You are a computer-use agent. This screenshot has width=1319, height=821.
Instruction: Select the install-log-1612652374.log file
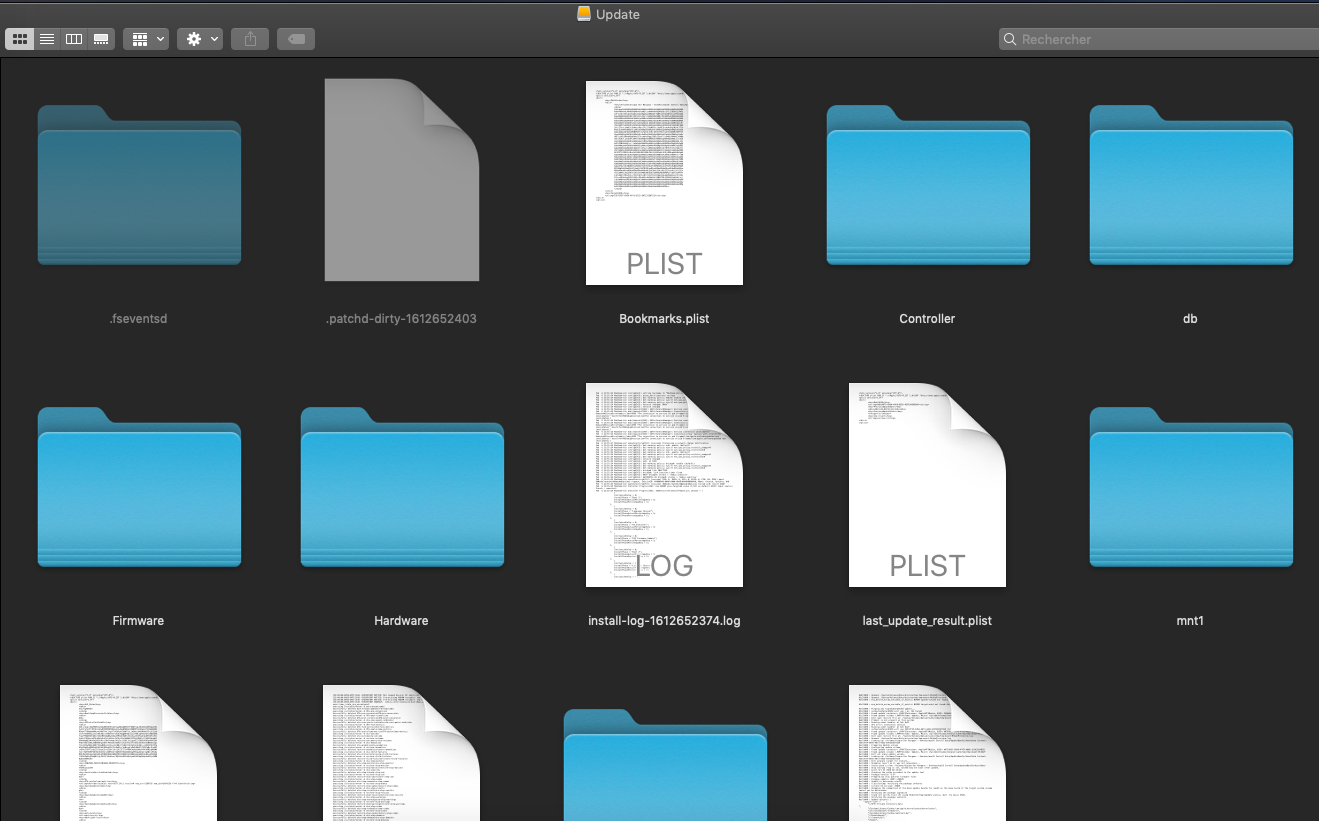tap(664, 485)
